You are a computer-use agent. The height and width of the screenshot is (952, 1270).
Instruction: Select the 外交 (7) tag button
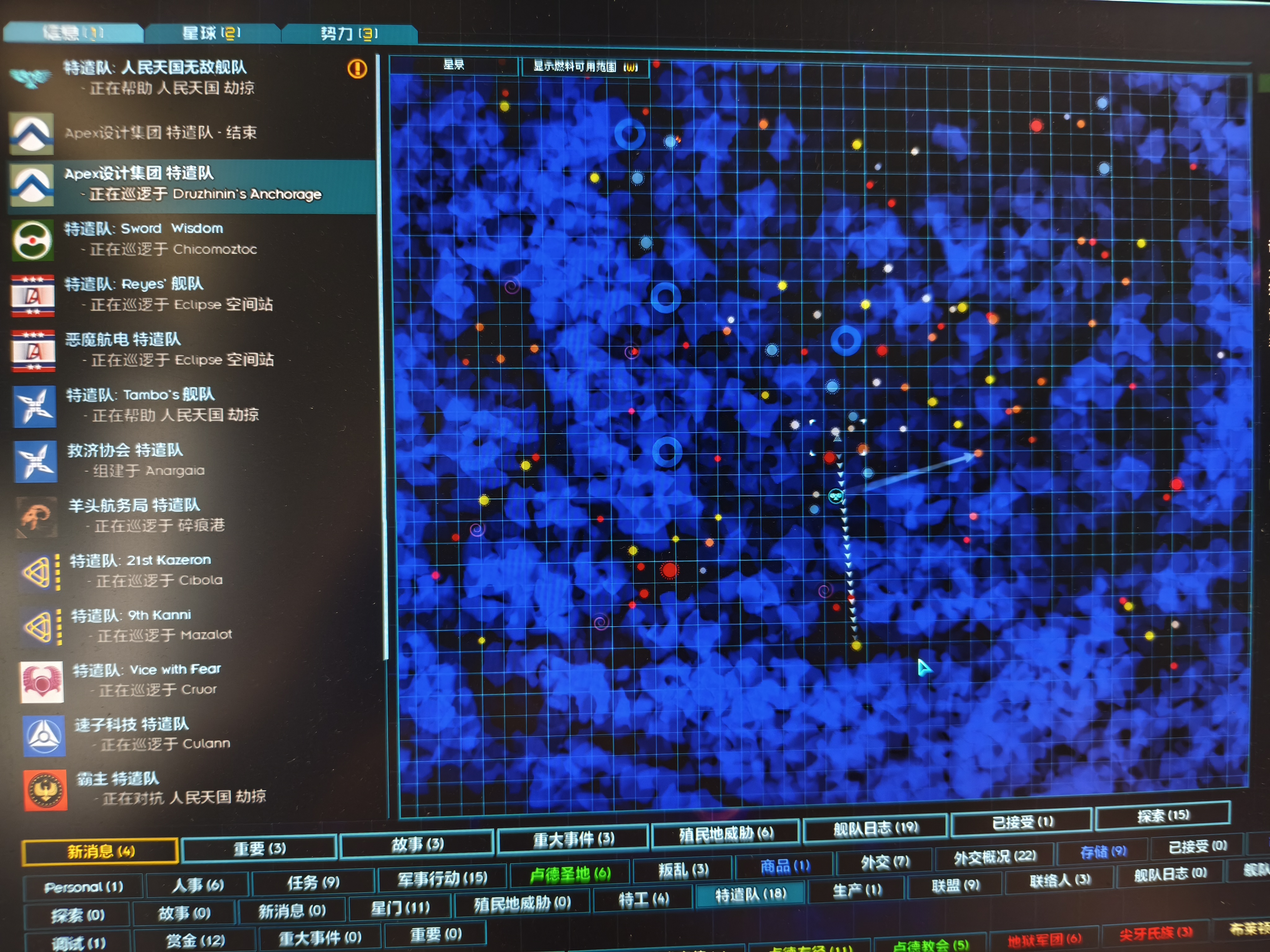[885, 862]
